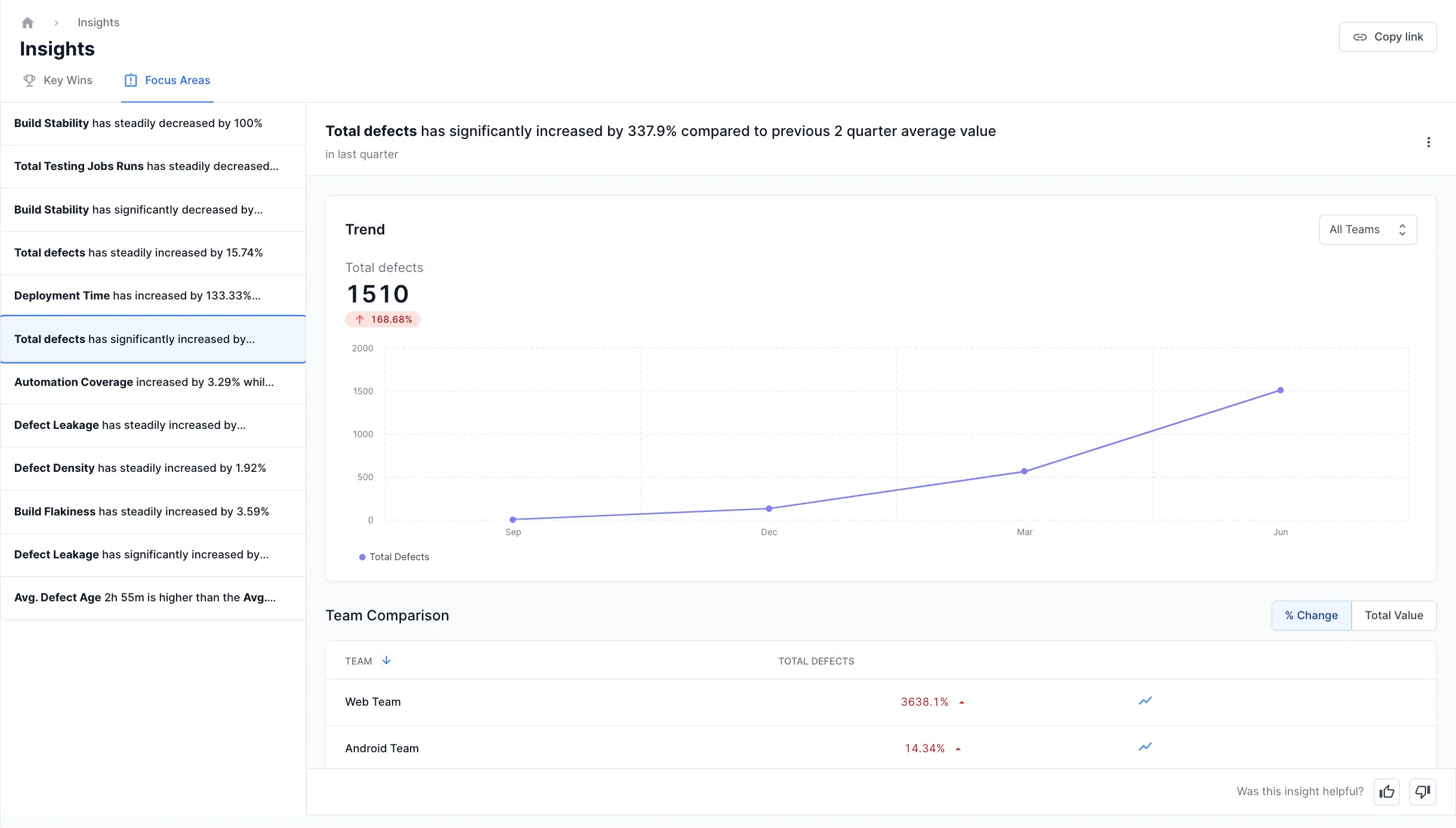
Task: Switch team comparison to Total Value
Action: [x=1393, y=615]
